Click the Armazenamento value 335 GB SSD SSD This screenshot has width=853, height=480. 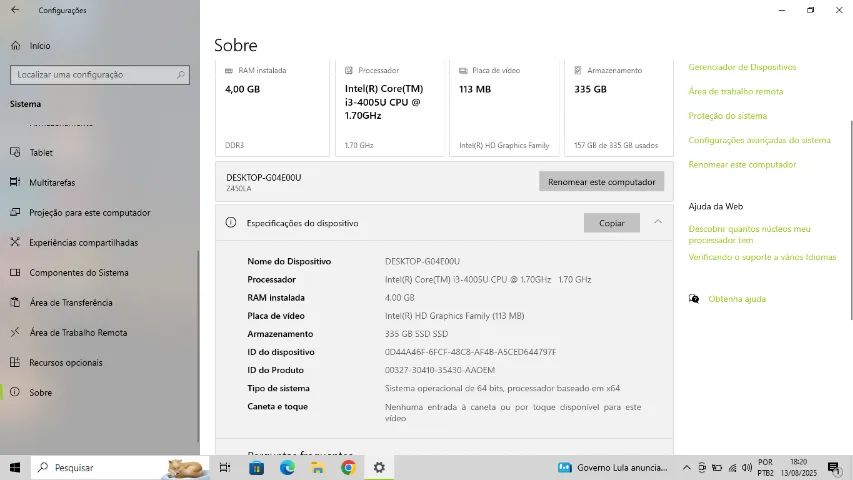click(416, 334)
